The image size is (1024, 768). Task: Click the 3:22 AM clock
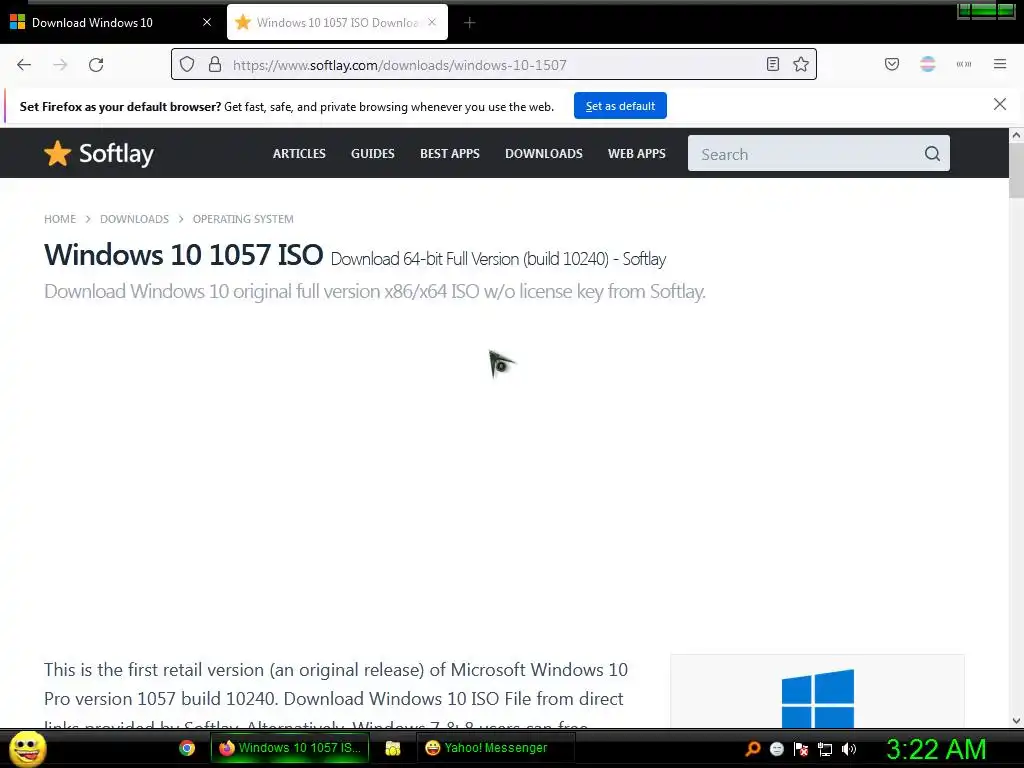(x=936, y=749)
